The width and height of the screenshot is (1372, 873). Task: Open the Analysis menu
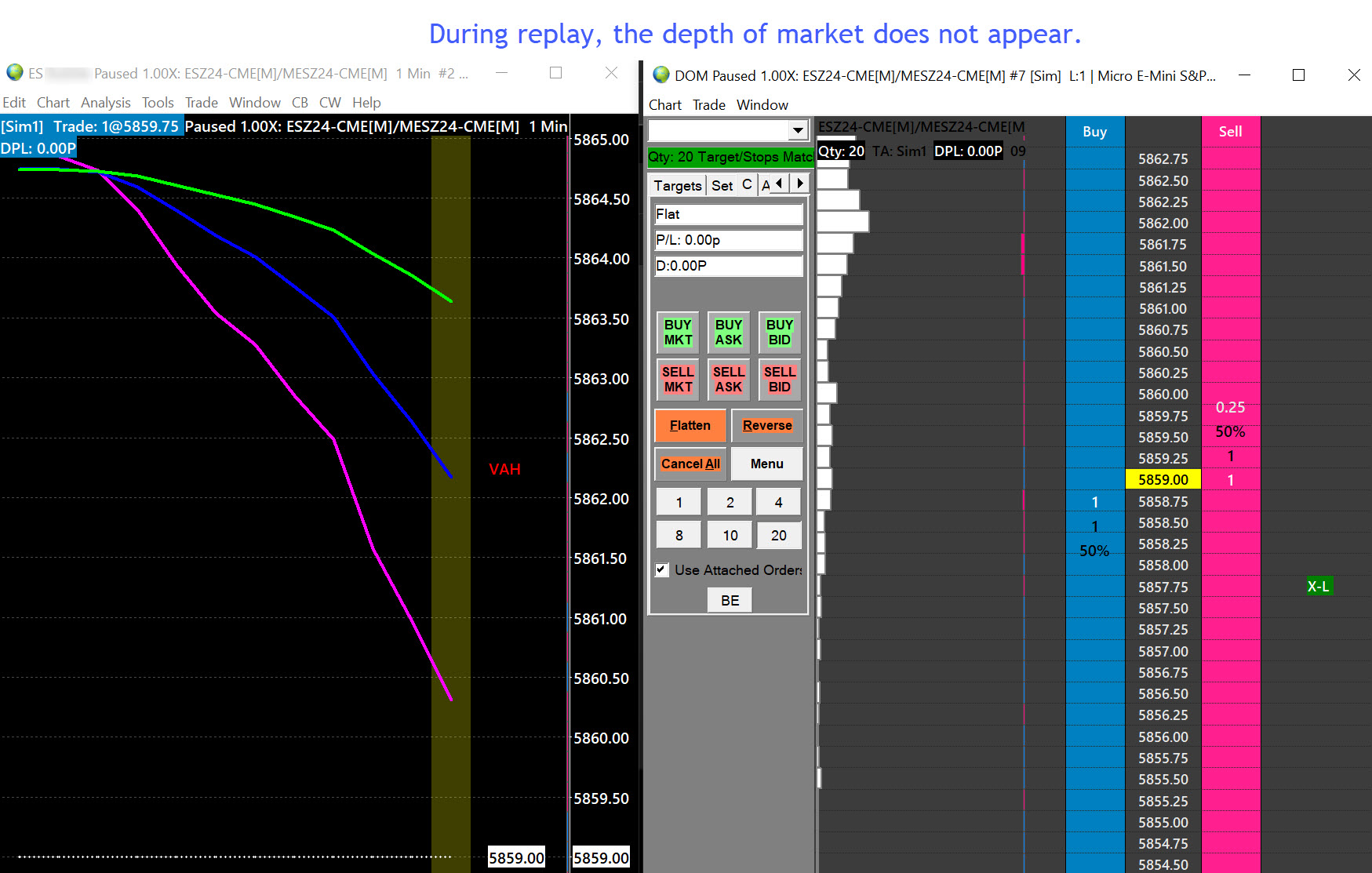tap(106, 103)
